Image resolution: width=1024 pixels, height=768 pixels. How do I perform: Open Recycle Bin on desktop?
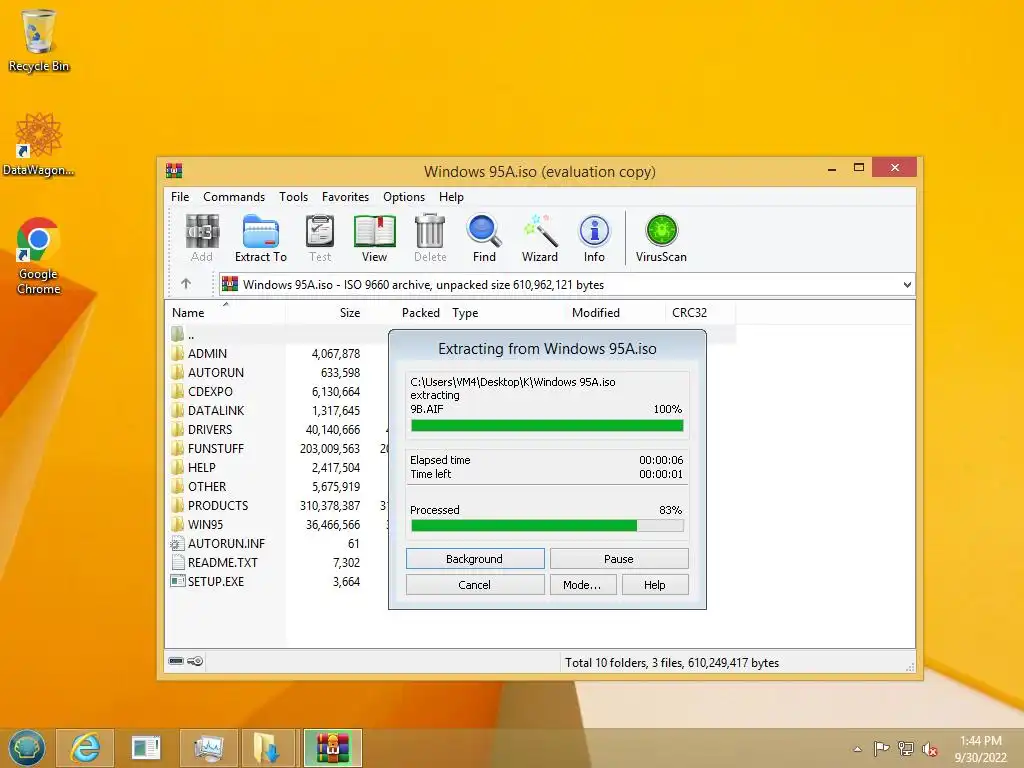coord(39,40)
